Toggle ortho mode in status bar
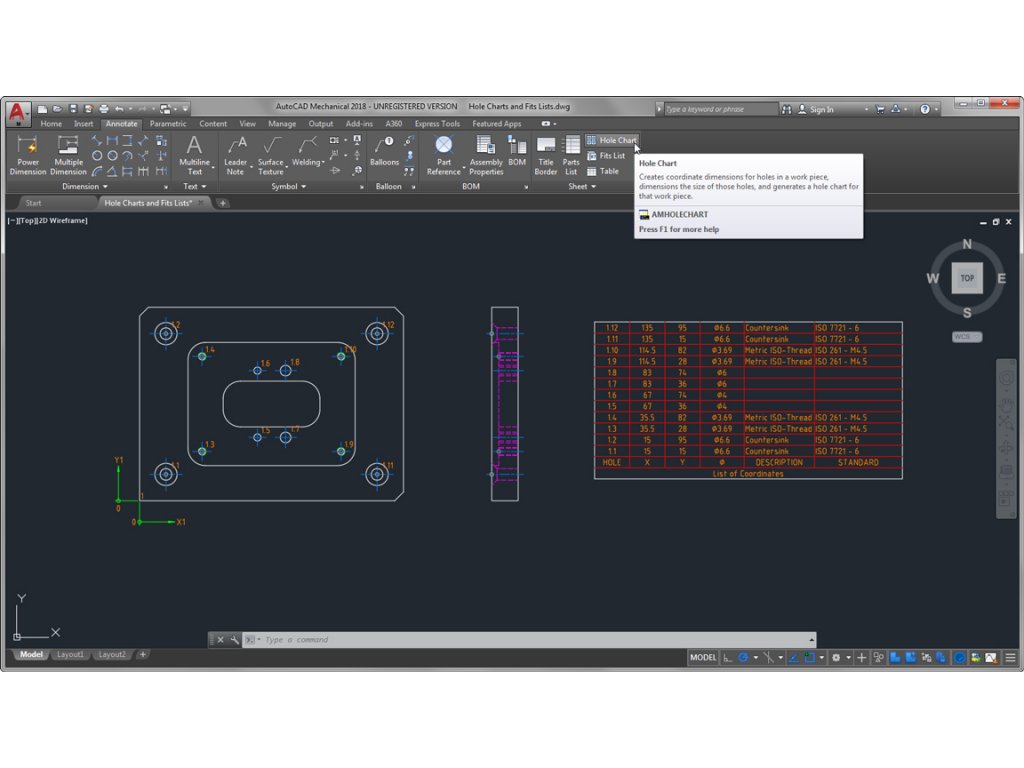This screenshot has height=768, width=1024. click(727, 658)
